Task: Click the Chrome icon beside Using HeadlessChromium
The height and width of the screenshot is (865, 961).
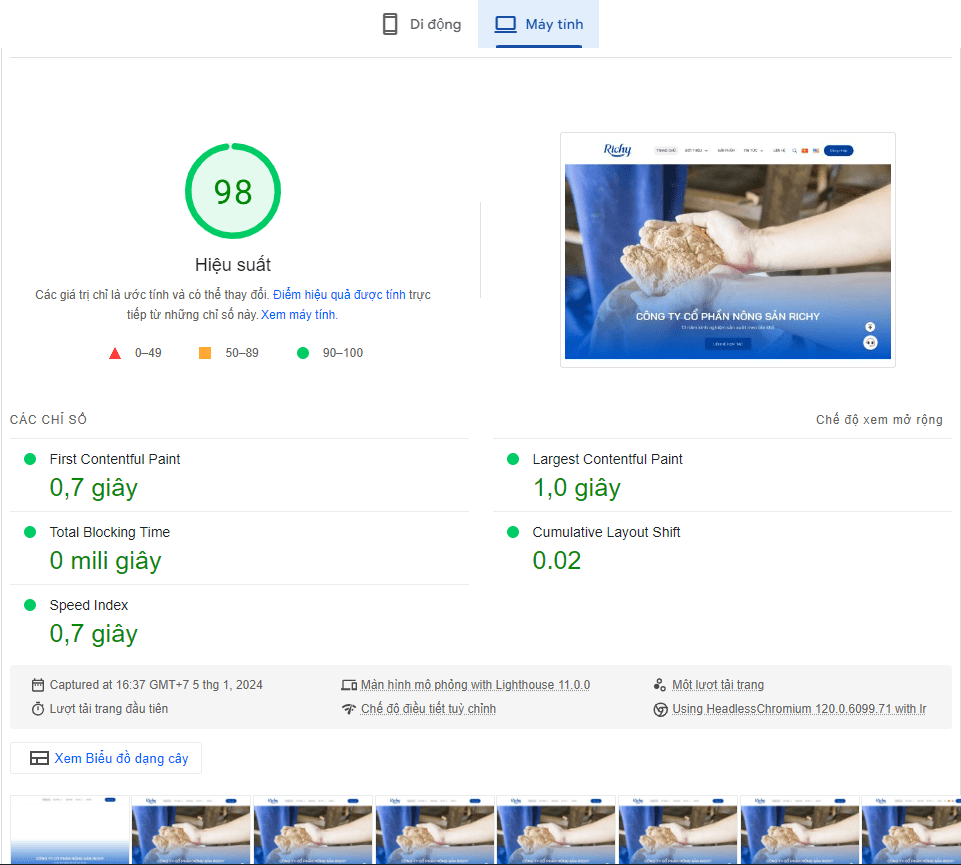Action: [x=660, y=709]
